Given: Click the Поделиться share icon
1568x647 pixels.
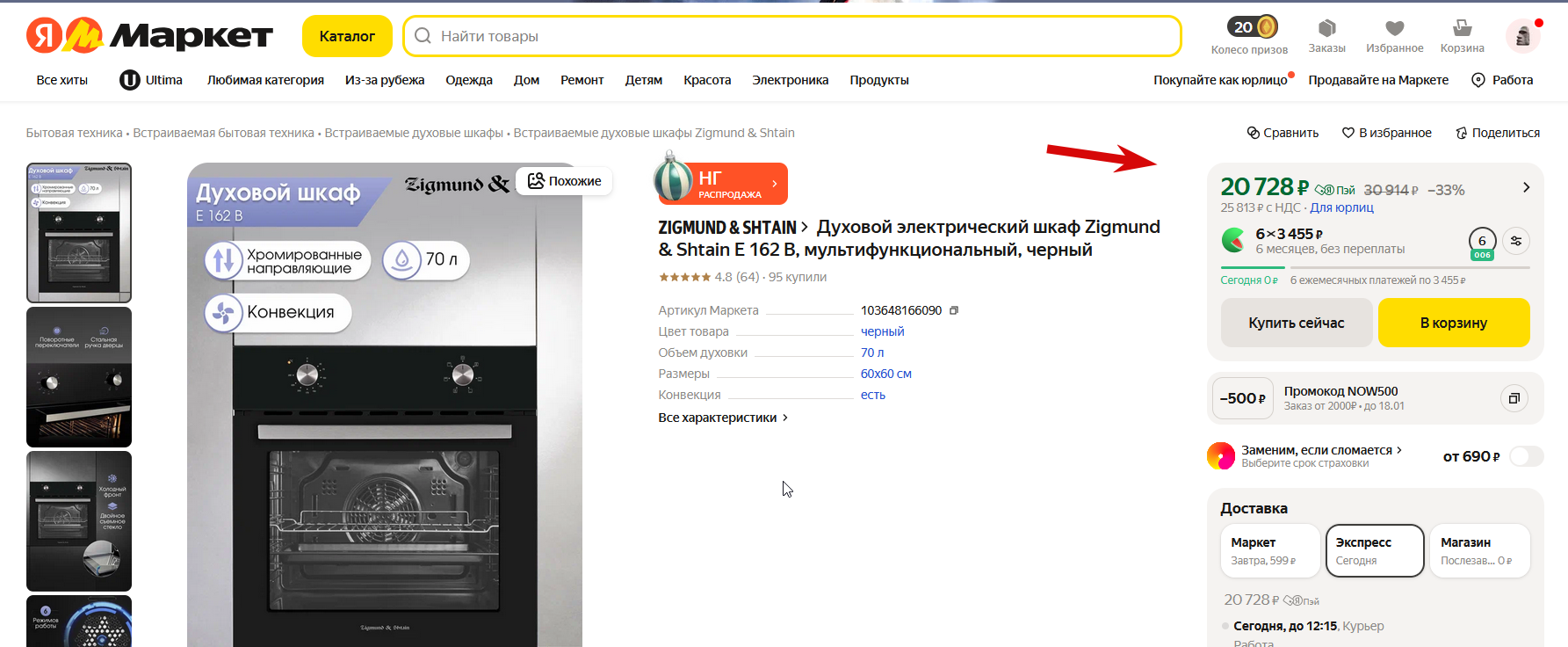Looking at the screenshot, I should coord(1462,133).
